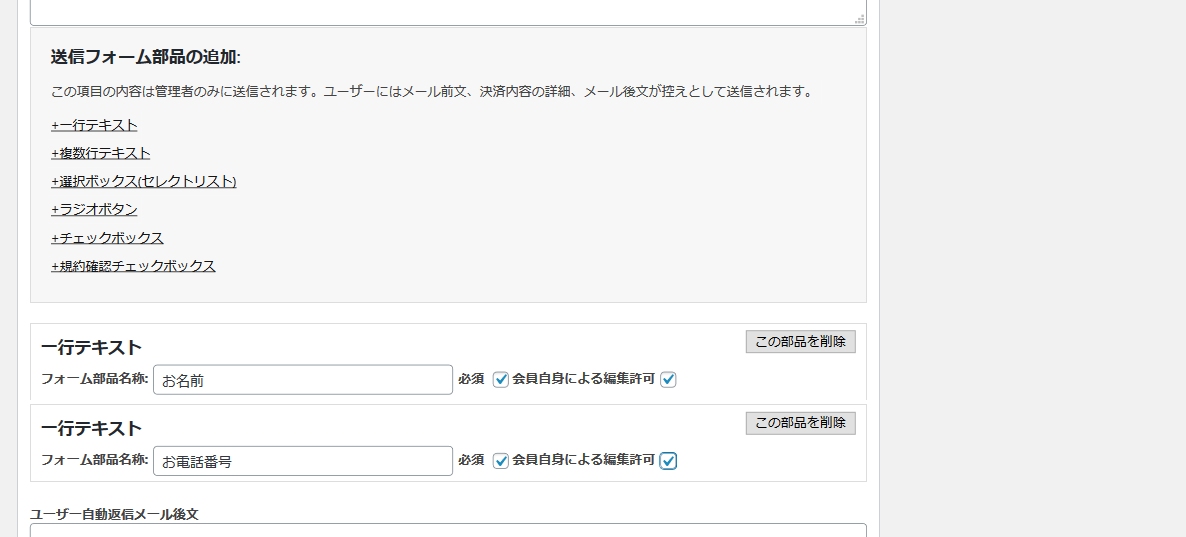Add a 規約確認チェックボックス part

point(133,265)
